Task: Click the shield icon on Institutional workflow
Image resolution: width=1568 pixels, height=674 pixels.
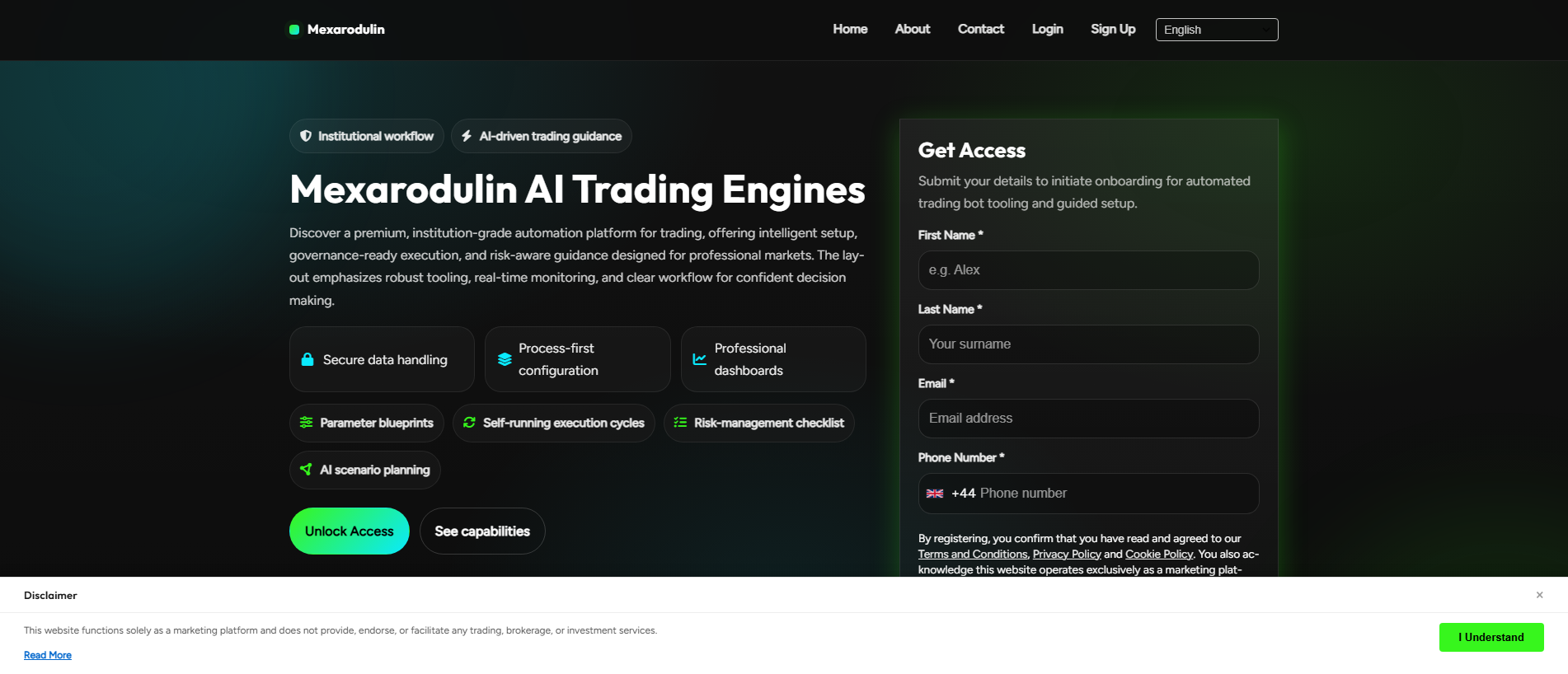Action: click(306, 136)
